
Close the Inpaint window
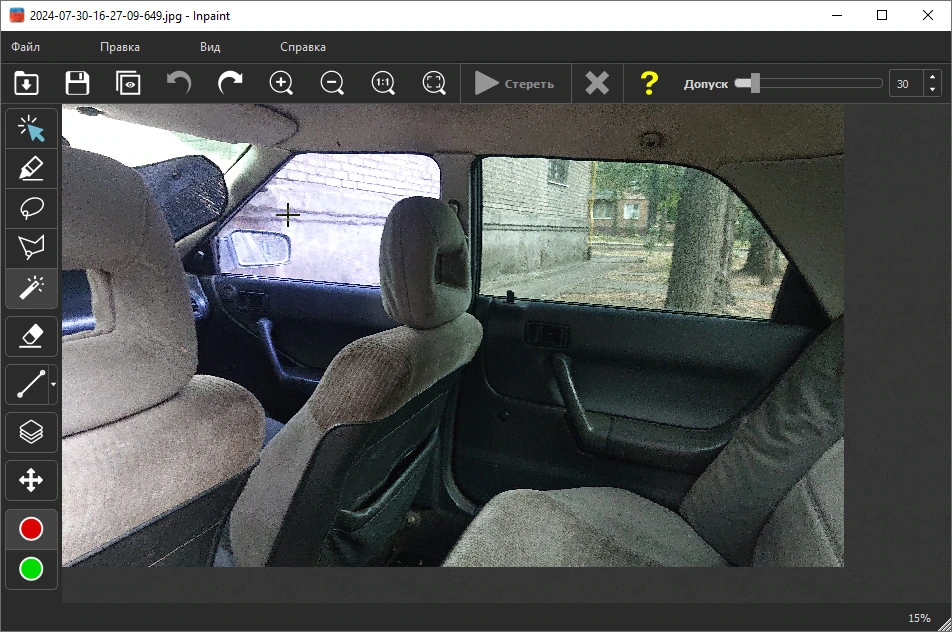coord(928,15)
